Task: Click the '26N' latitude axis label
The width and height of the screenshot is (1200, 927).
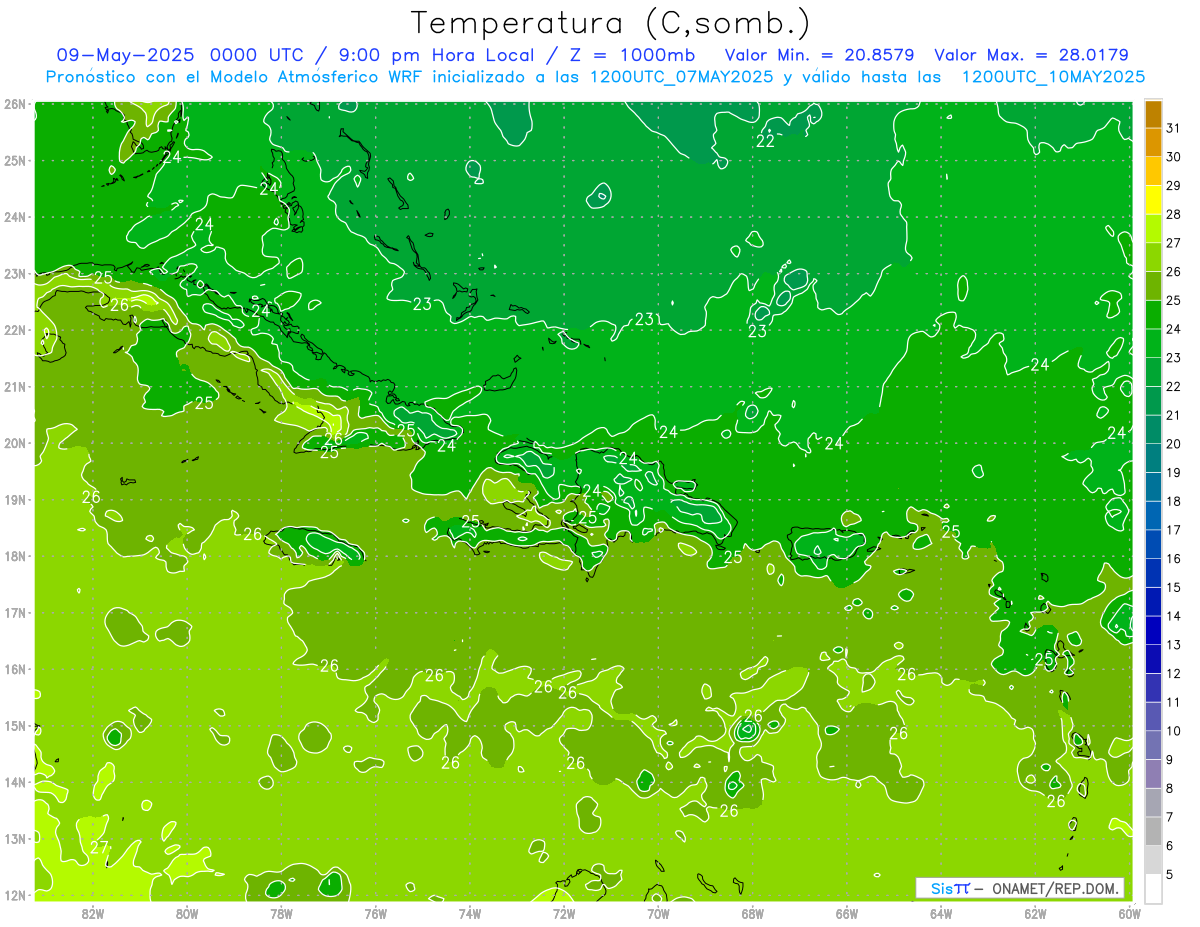Action: coord(15,104)
